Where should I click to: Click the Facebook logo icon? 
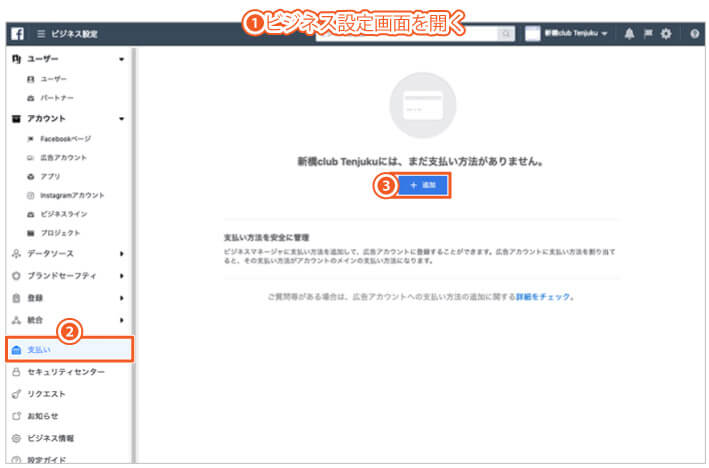coord(17,34)
